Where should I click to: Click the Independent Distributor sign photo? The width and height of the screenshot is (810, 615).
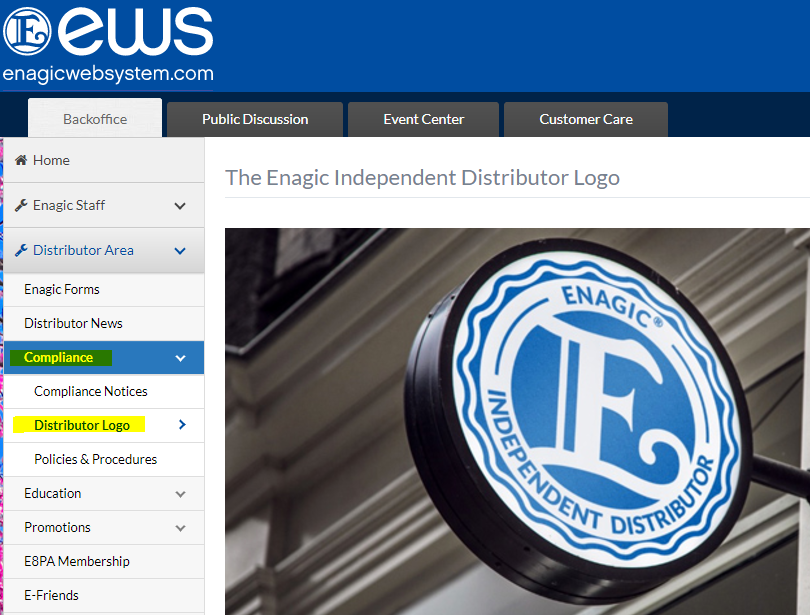517,421
